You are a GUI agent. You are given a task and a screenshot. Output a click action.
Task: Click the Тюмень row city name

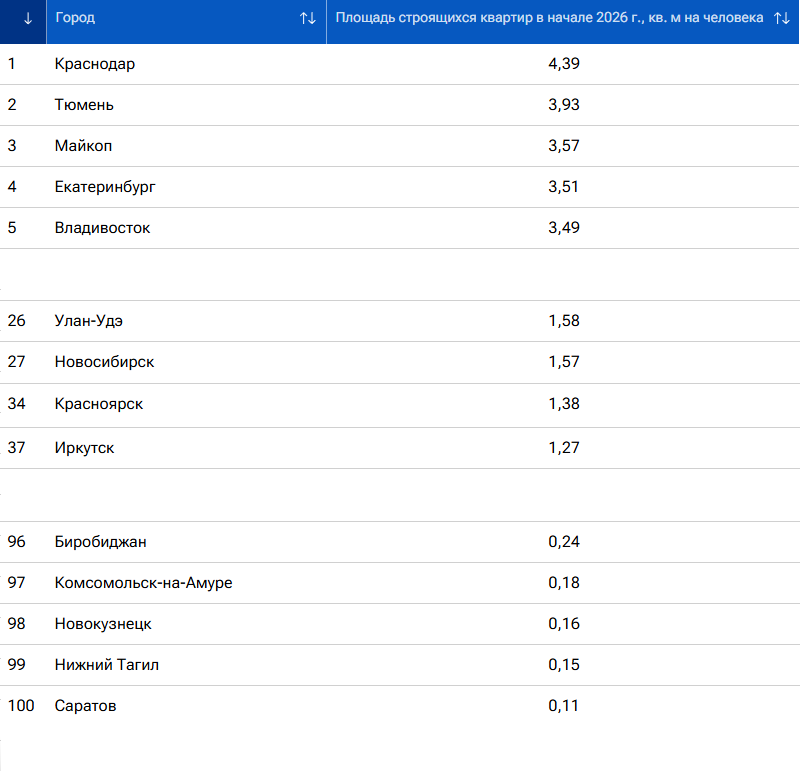(x=84, y=105)
